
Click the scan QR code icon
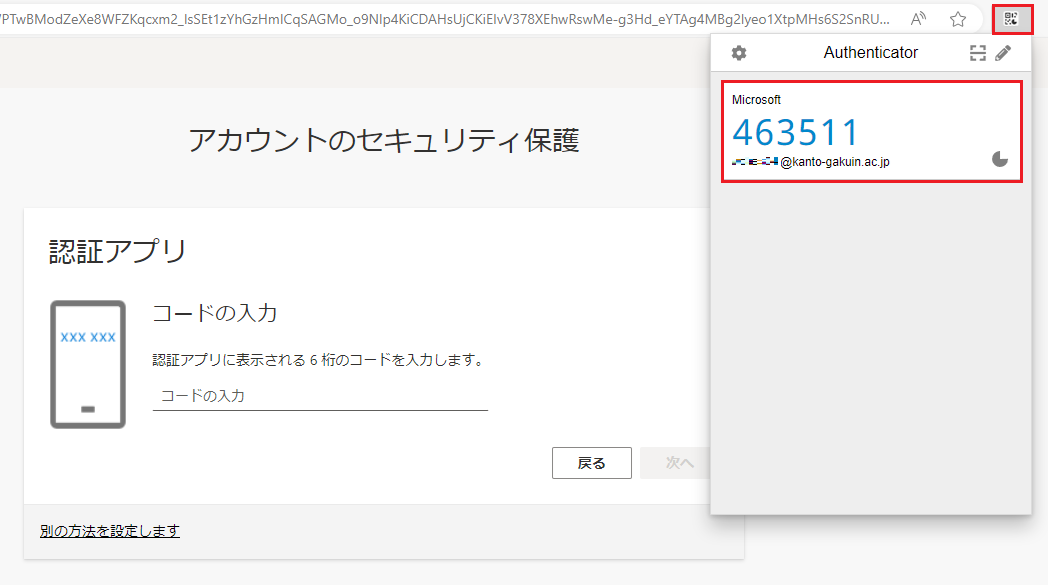[978, 53]
